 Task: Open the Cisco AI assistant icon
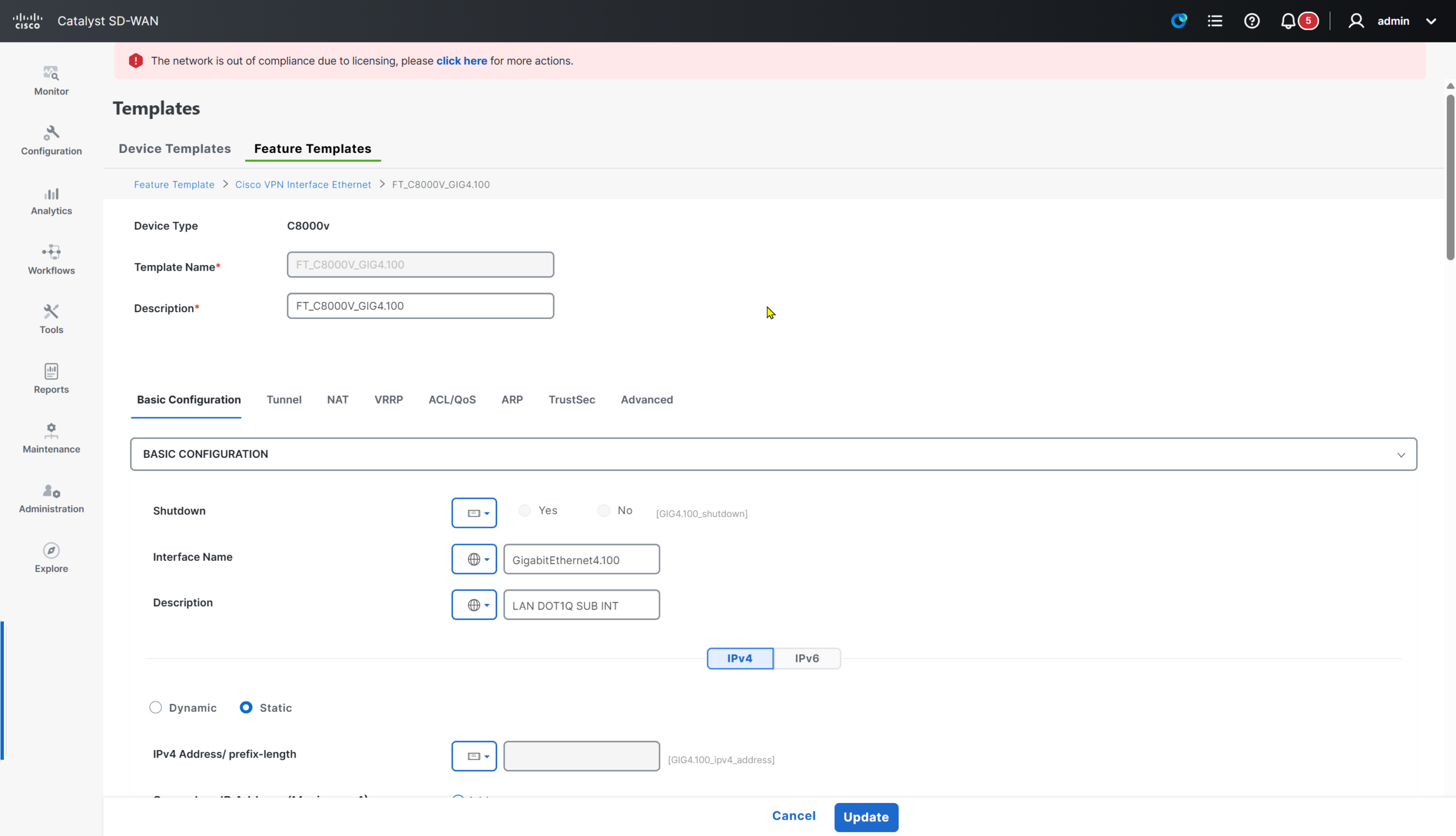click(x=1178, y=20)
